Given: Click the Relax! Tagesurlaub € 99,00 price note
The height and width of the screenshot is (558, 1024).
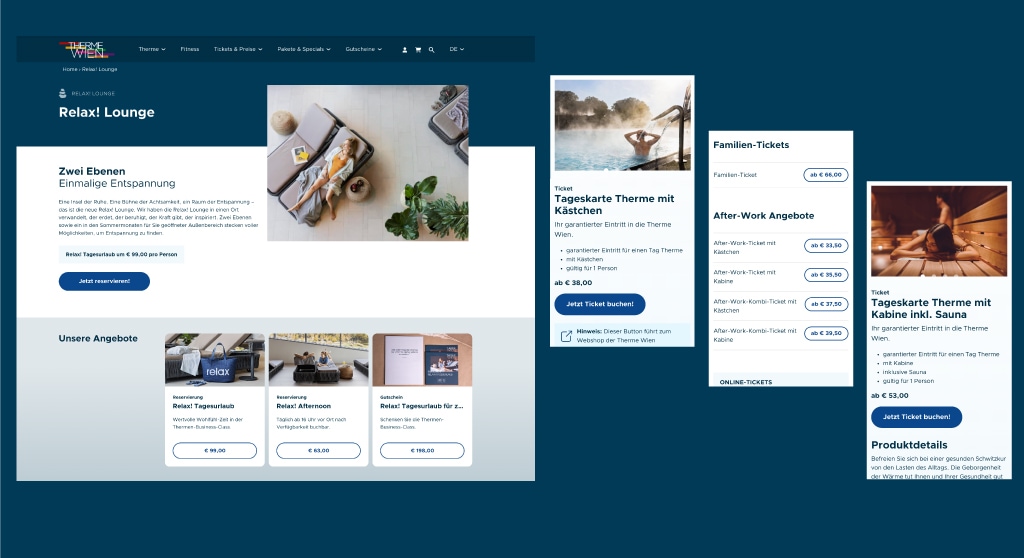Looking at the screenshot, I should click(x=121, y=254).
